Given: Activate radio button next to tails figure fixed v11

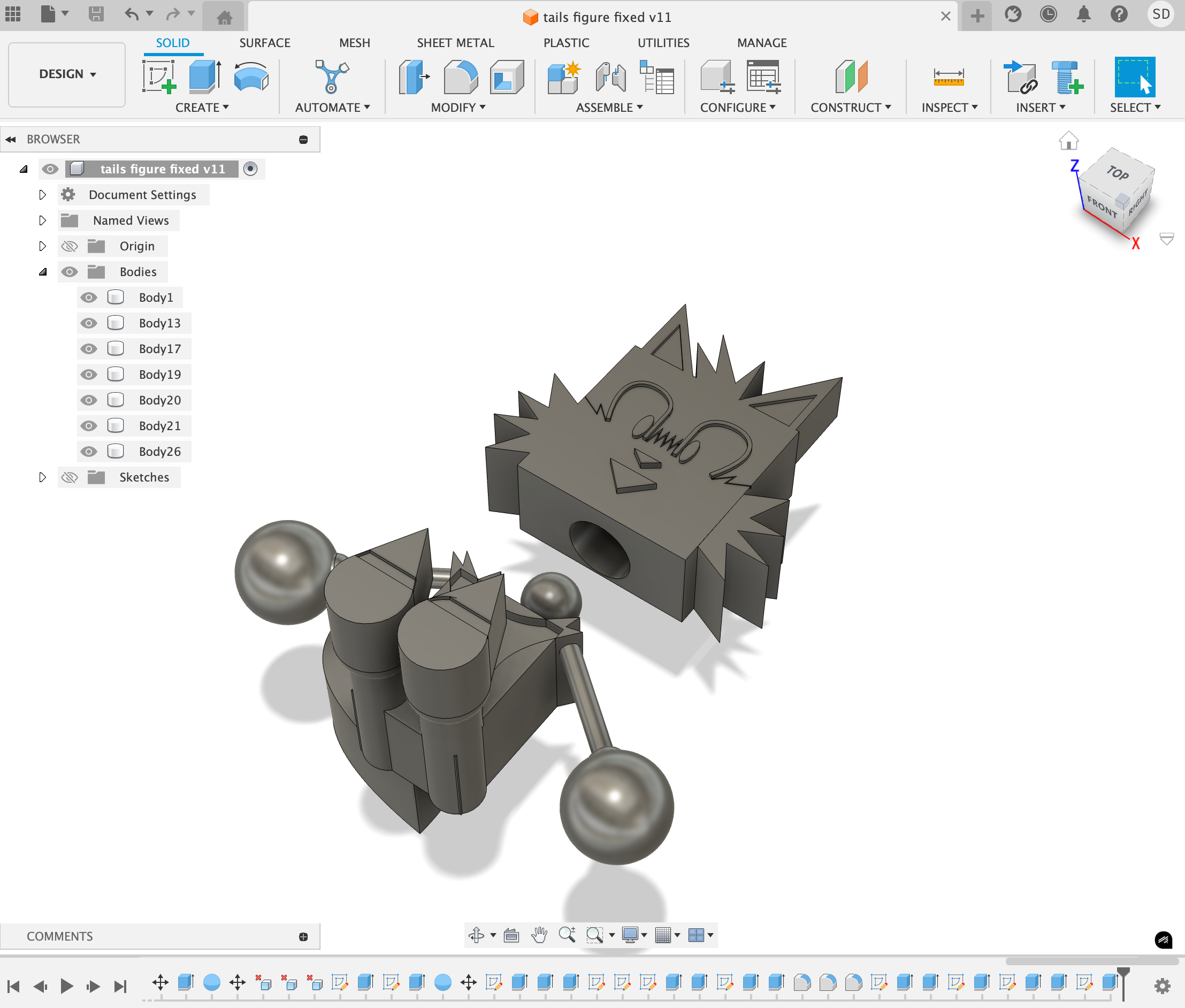Looking at the screenshot, I should (x=250, y=169).
